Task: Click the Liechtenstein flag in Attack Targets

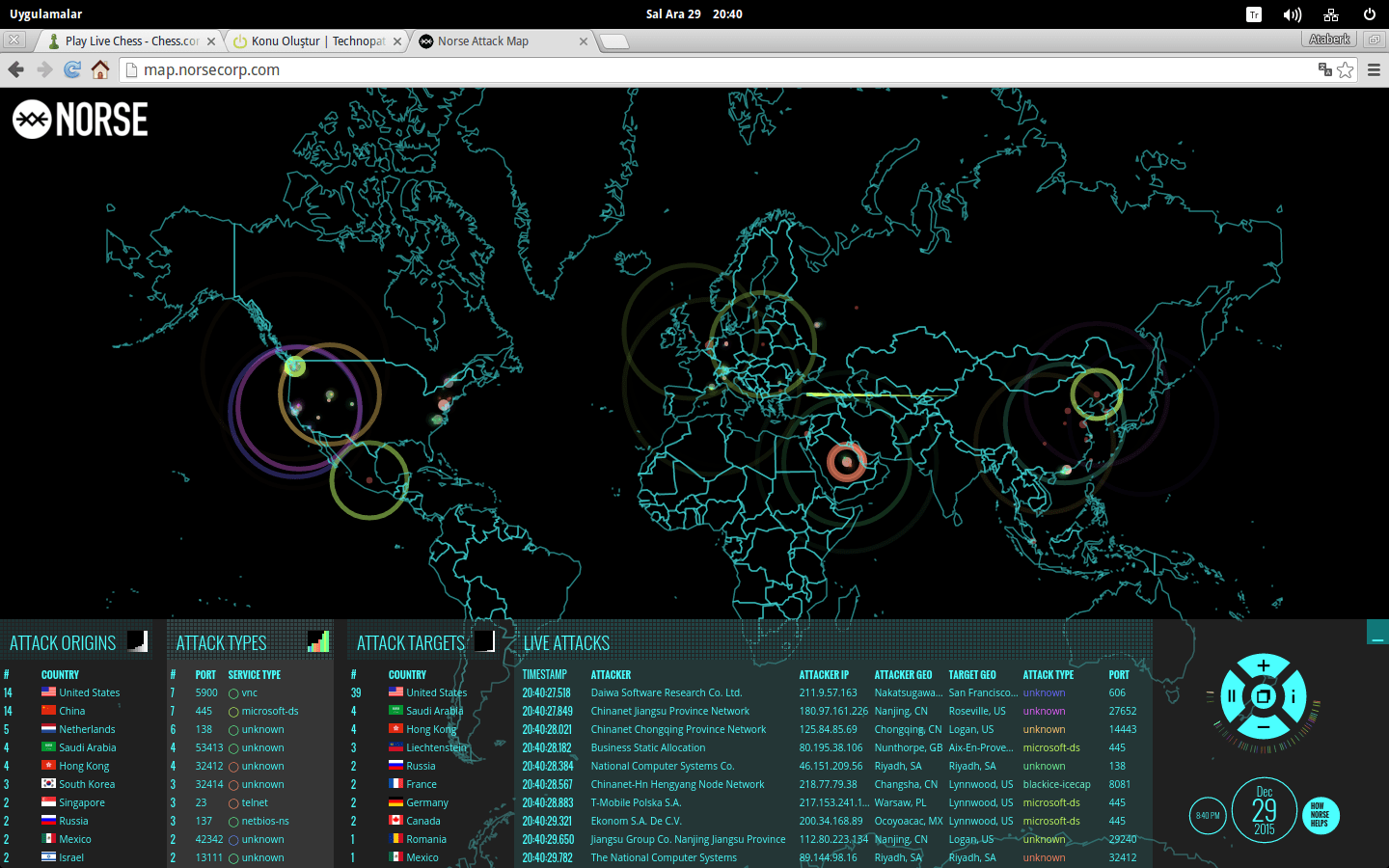Action: [395, 747]
